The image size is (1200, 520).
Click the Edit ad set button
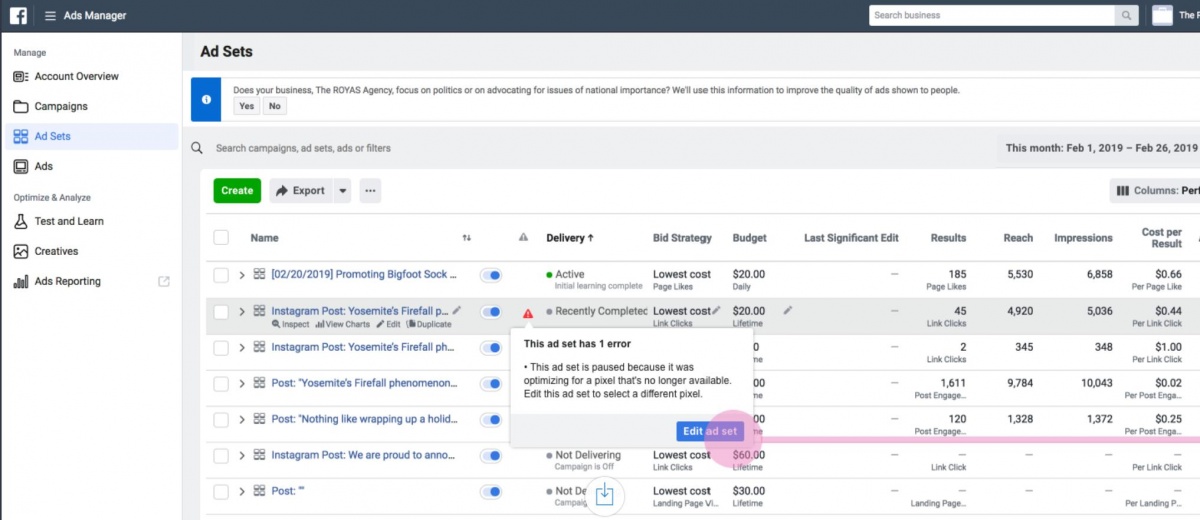click(x=710, y=432)
